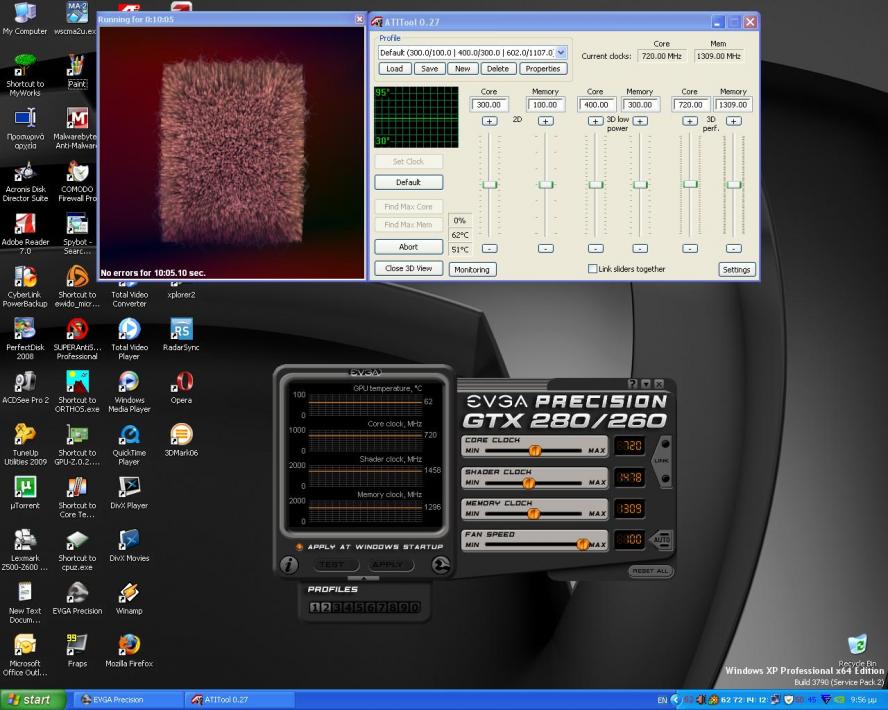The height and width of the screenshot is (710, 888).
Task: Open the Windows Start menu
Action: pyautogui.click(x=33, y=700)
